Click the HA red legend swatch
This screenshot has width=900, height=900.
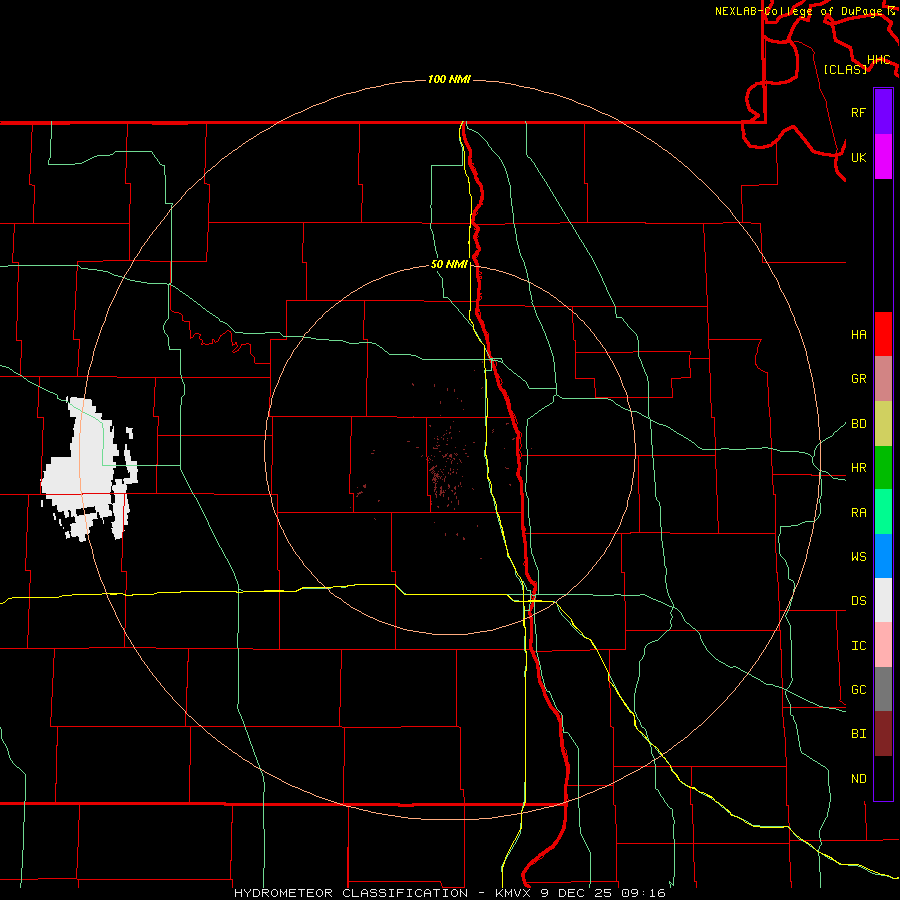[x=883, y=334]
